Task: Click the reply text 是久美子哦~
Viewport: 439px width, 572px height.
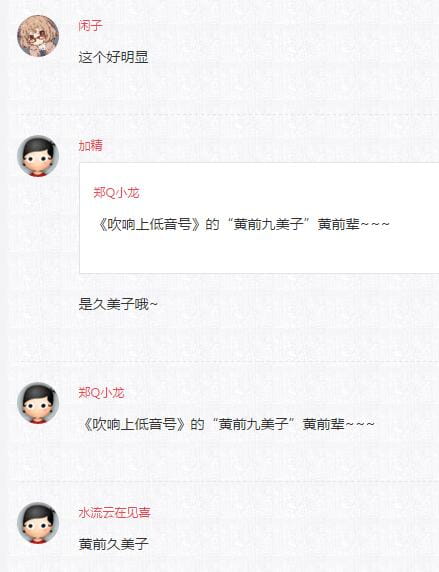Action: (x=118, y=304)
